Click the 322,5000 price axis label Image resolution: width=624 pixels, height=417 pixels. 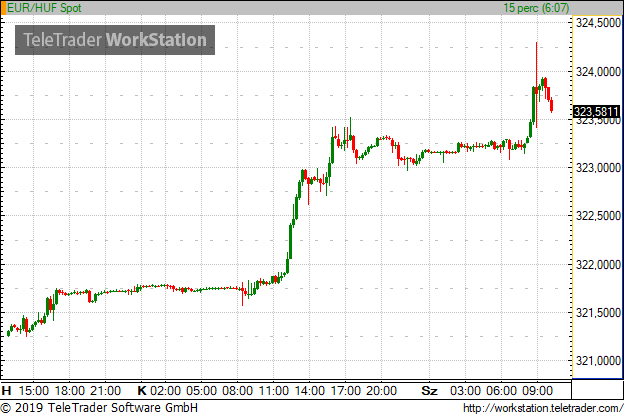598,216
